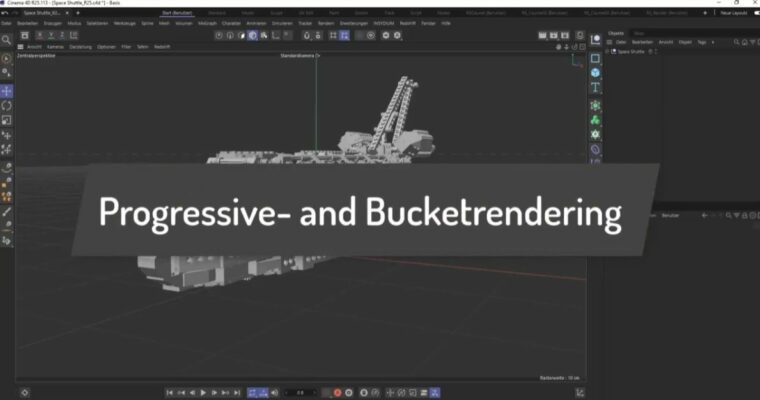
Task: Toggle Y axis lock
Action: click(x=51, y=35)
